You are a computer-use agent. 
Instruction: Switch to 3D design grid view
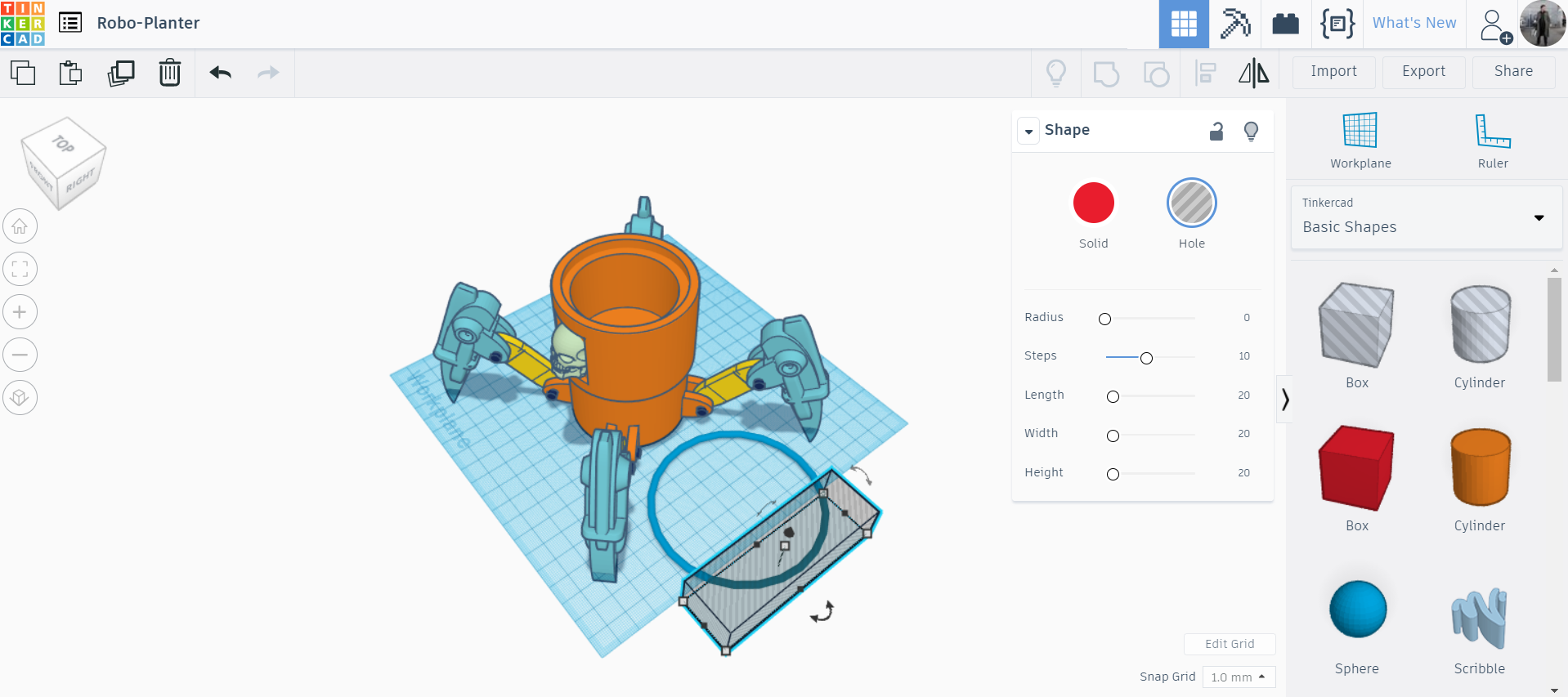coord(1184,25)
